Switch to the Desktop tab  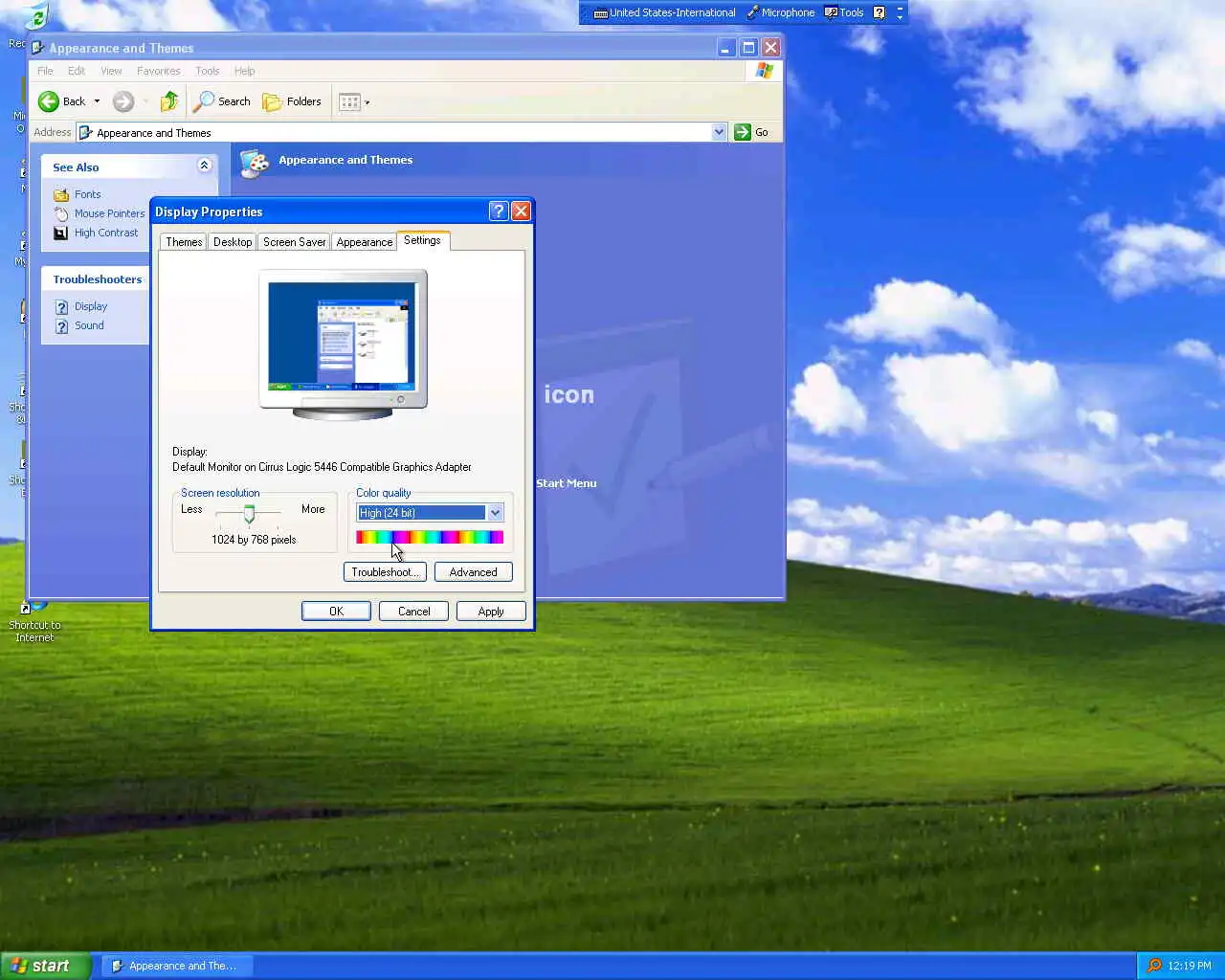(x=233, y=242)
